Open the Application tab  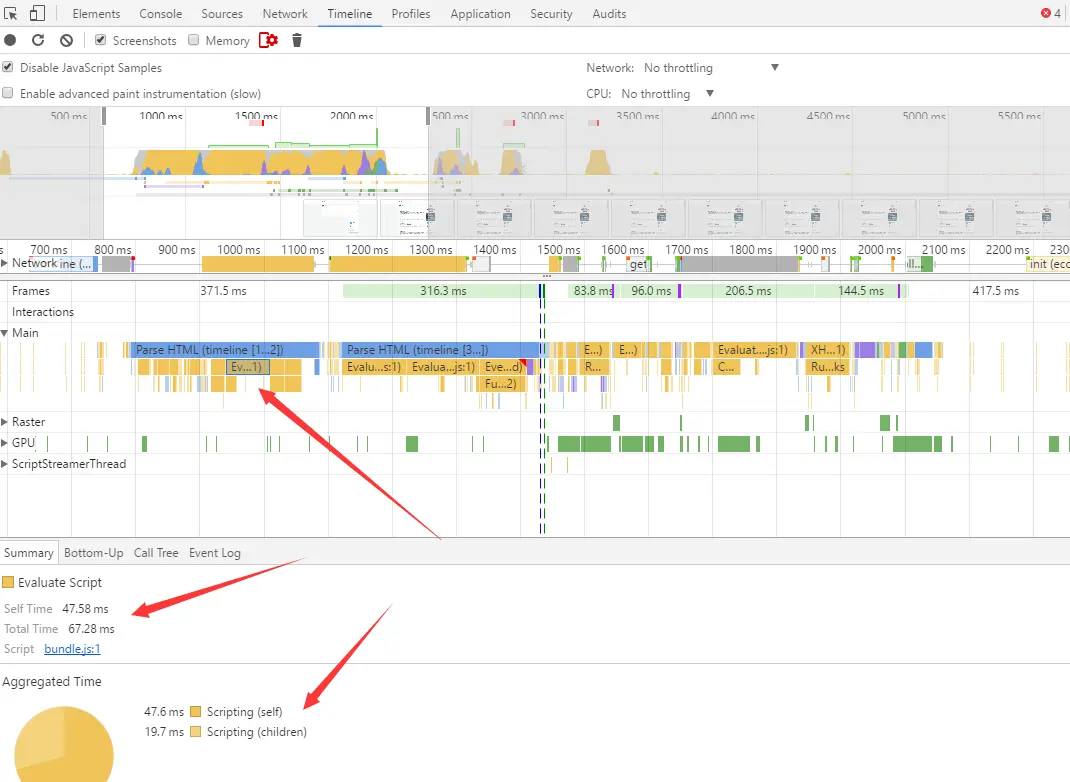point(480,14)
